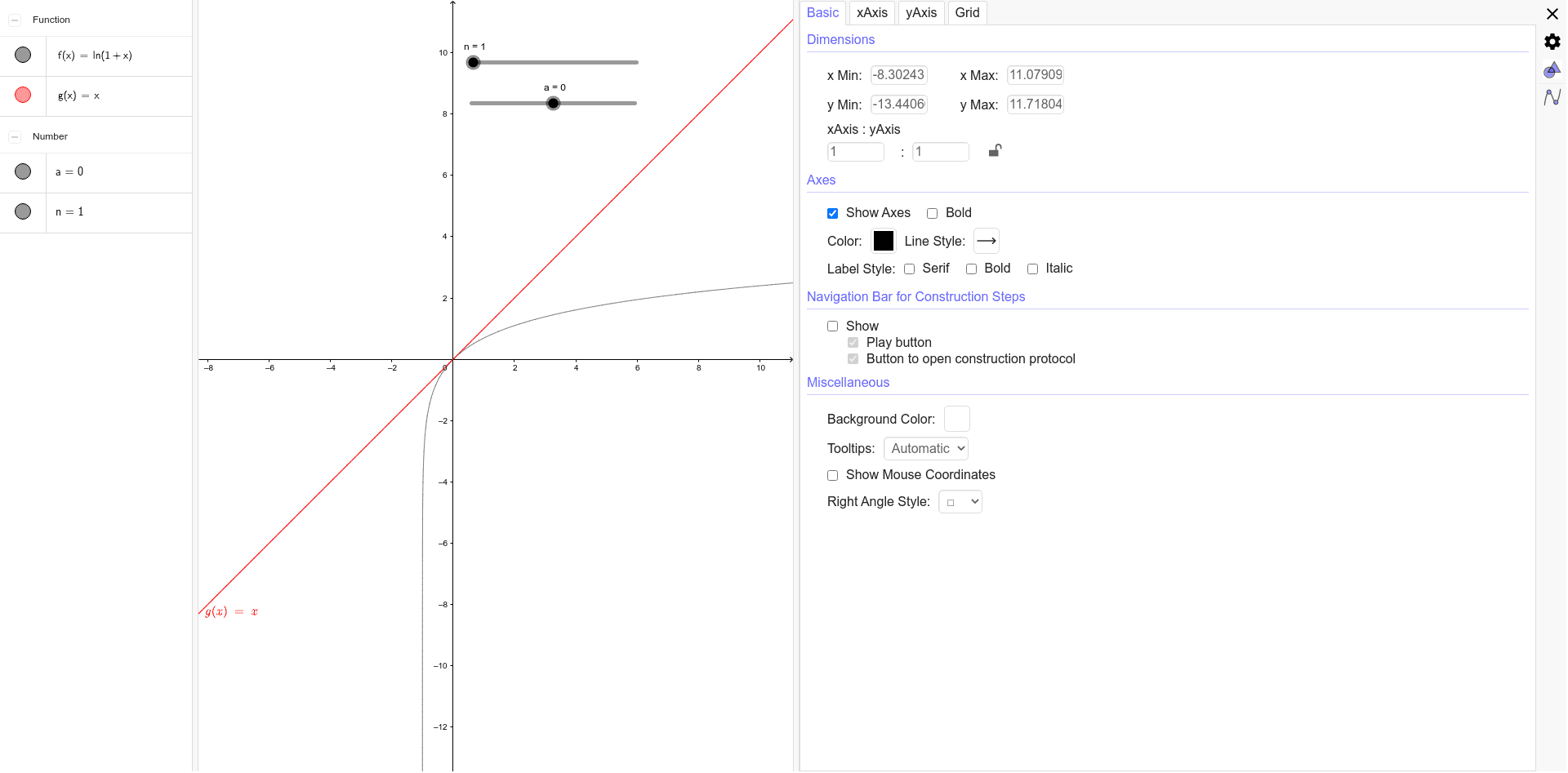Click the yAxis ratio input field

pos(941,152)
